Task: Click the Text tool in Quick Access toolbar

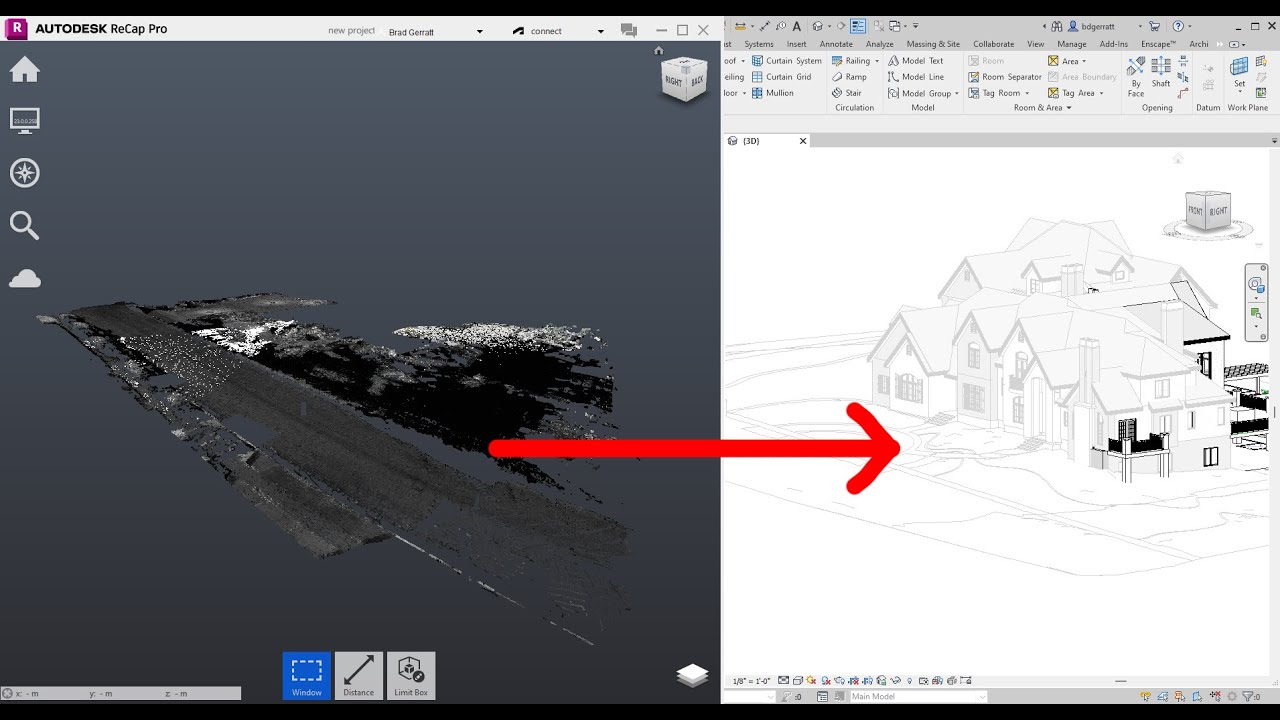Action: pyautogui.click(x=797, y=26)
